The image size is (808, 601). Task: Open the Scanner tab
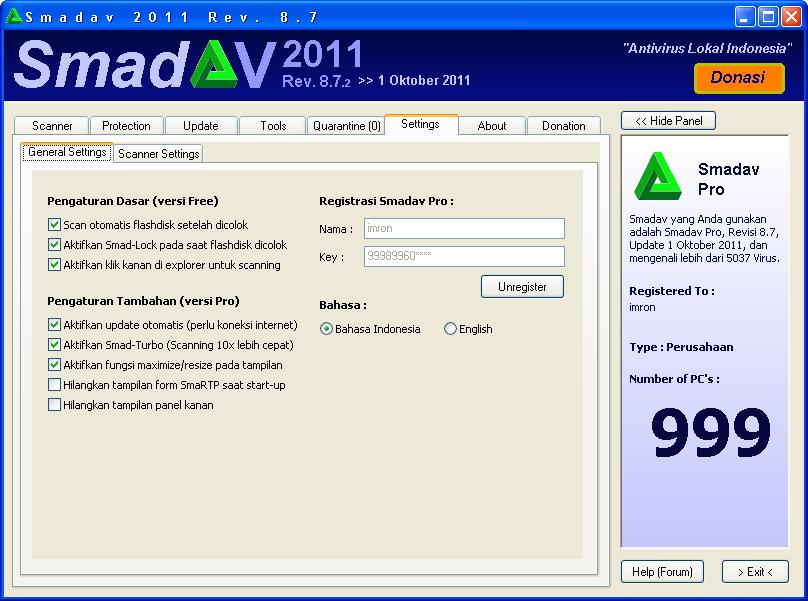pyautogui.click(x=52, y=126)
